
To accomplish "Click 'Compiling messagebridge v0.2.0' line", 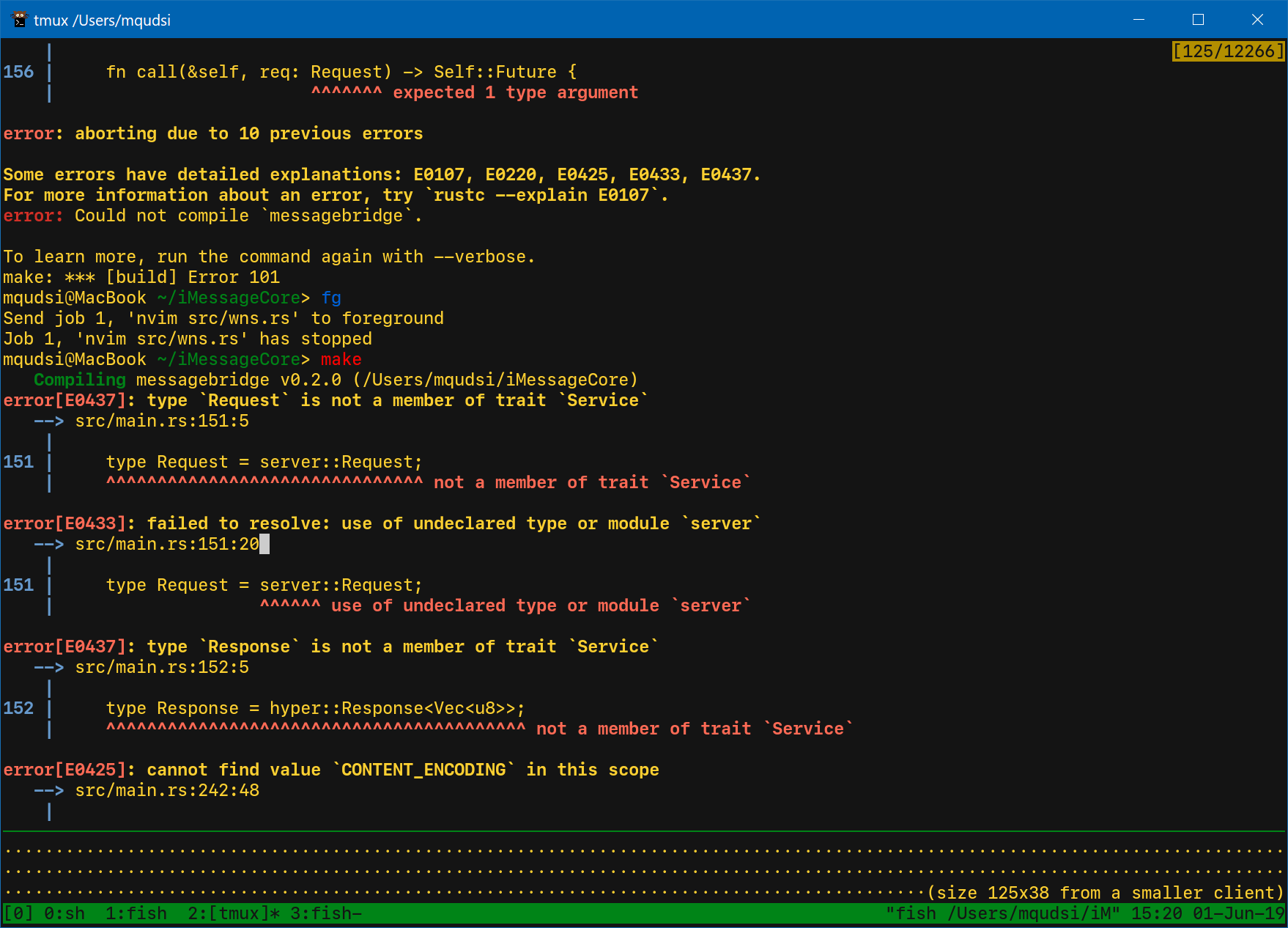I will (x=336, y=380).
